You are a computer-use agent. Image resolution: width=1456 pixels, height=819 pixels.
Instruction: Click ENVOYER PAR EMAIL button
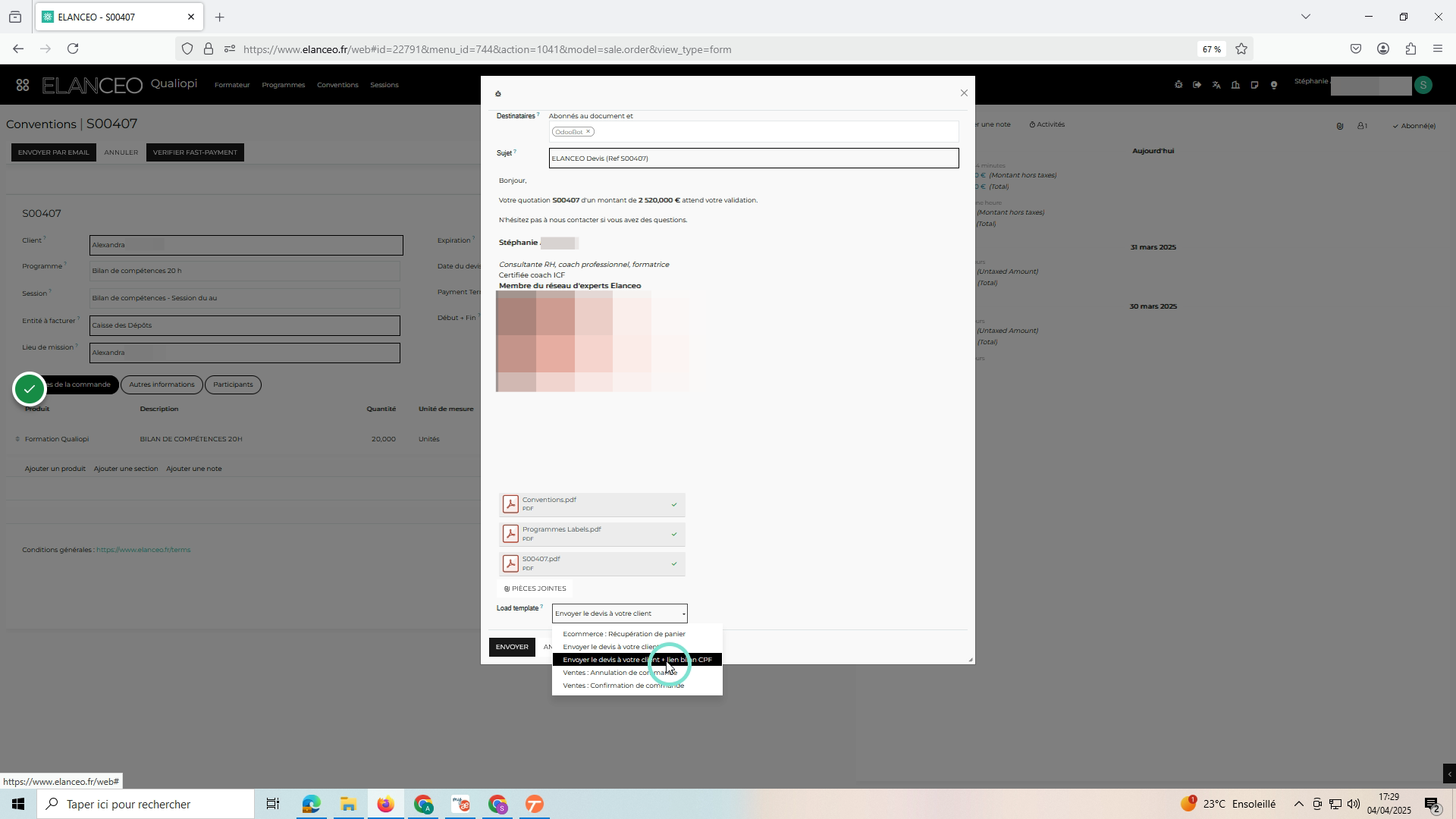(53, 152)
